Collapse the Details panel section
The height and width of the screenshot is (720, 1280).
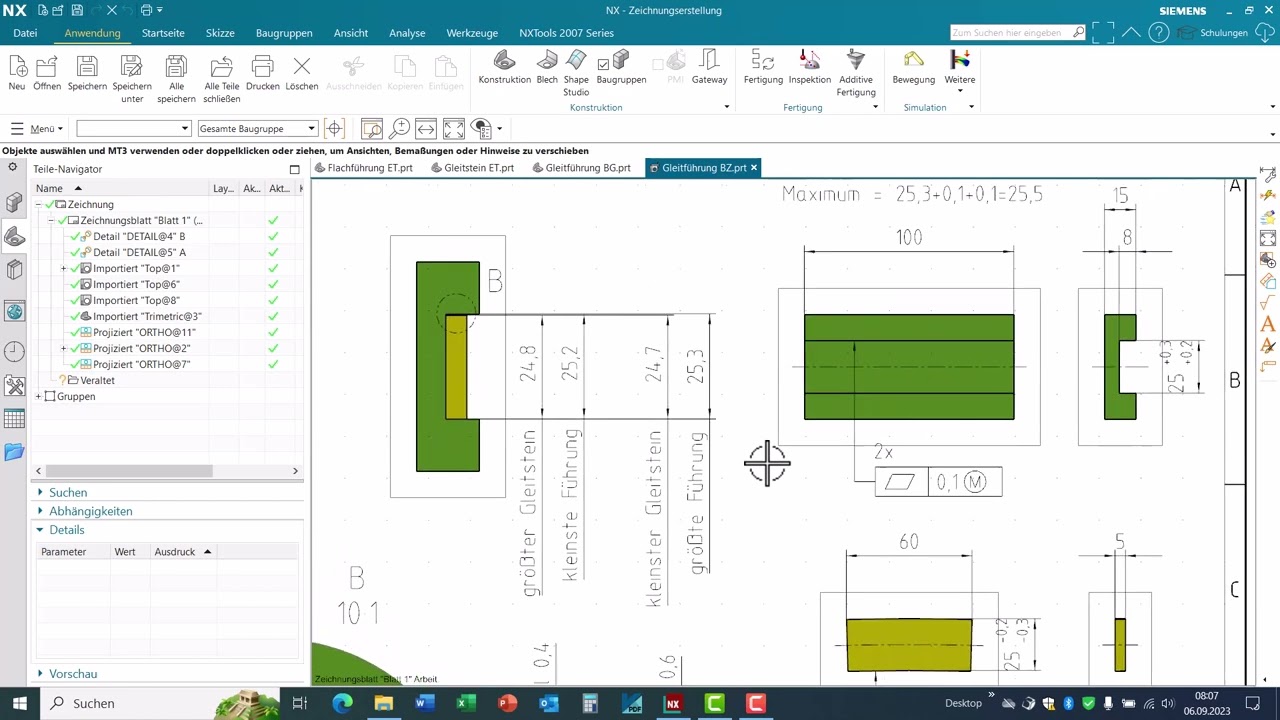pyautogui.click(x=66, y=530)
